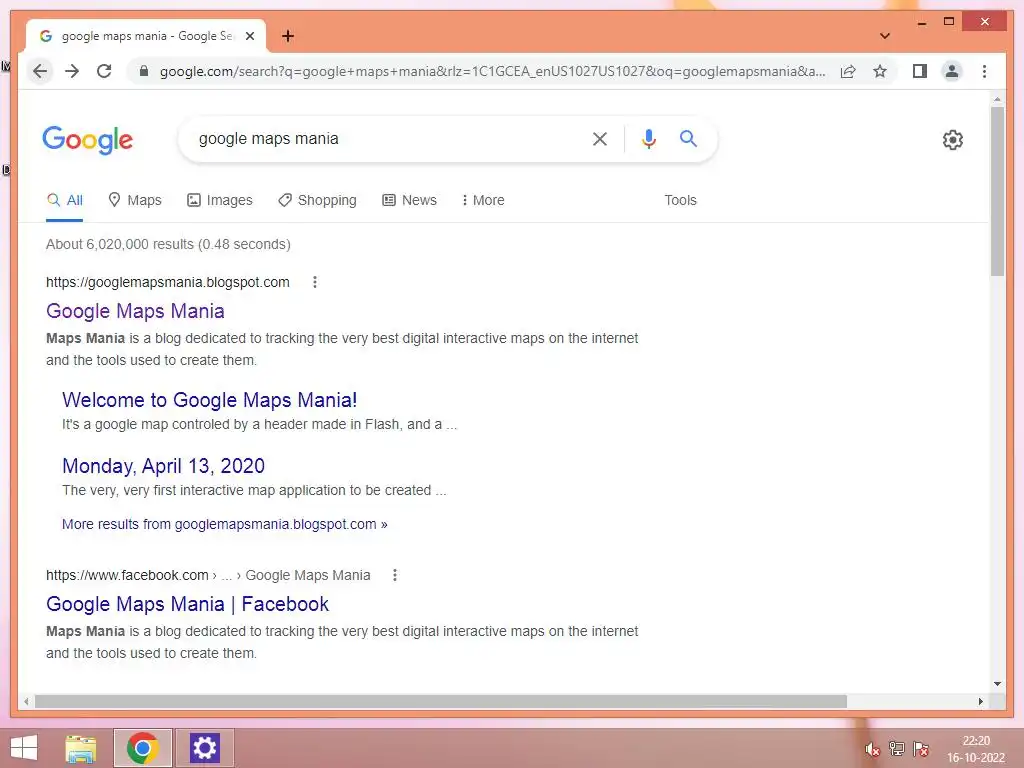The height and width of the screenshot is (768, 1024).
Task: View site info via the padlock icon
Action: point(144,71)
